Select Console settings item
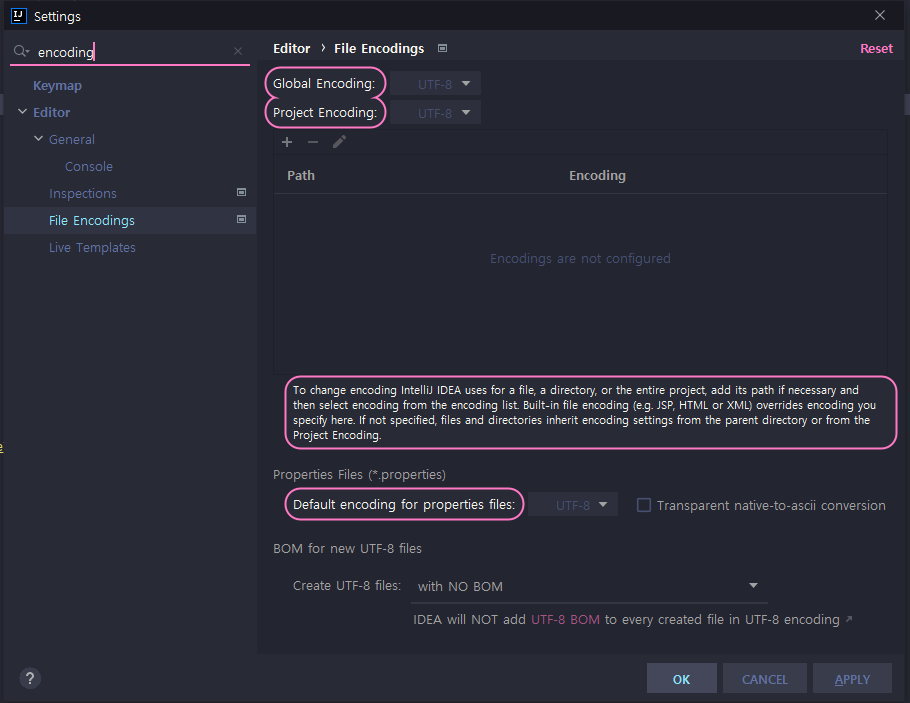 [89, 167]
